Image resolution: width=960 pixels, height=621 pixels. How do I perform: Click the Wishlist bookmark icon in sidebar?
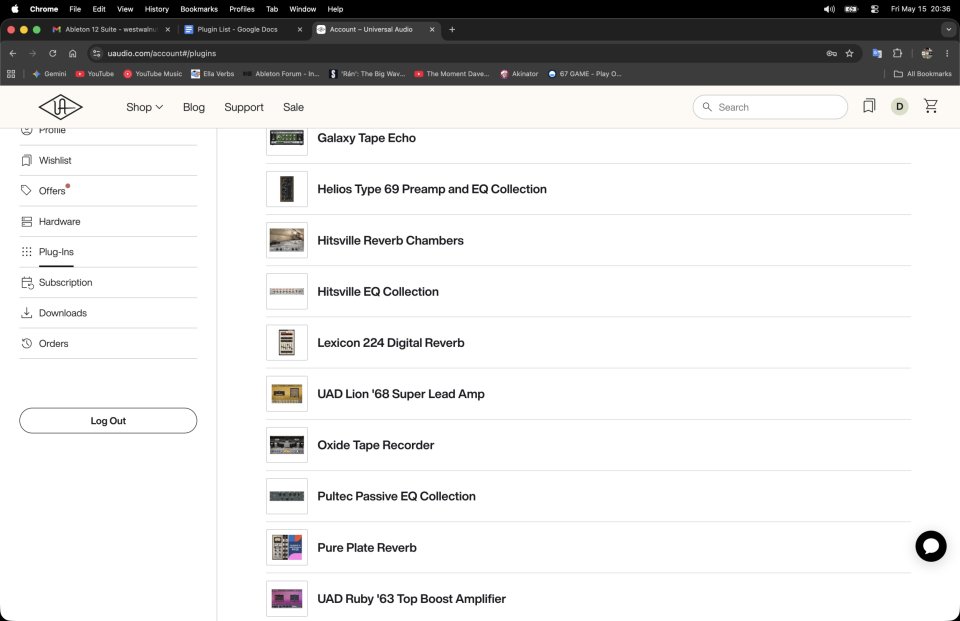[26, 160]
